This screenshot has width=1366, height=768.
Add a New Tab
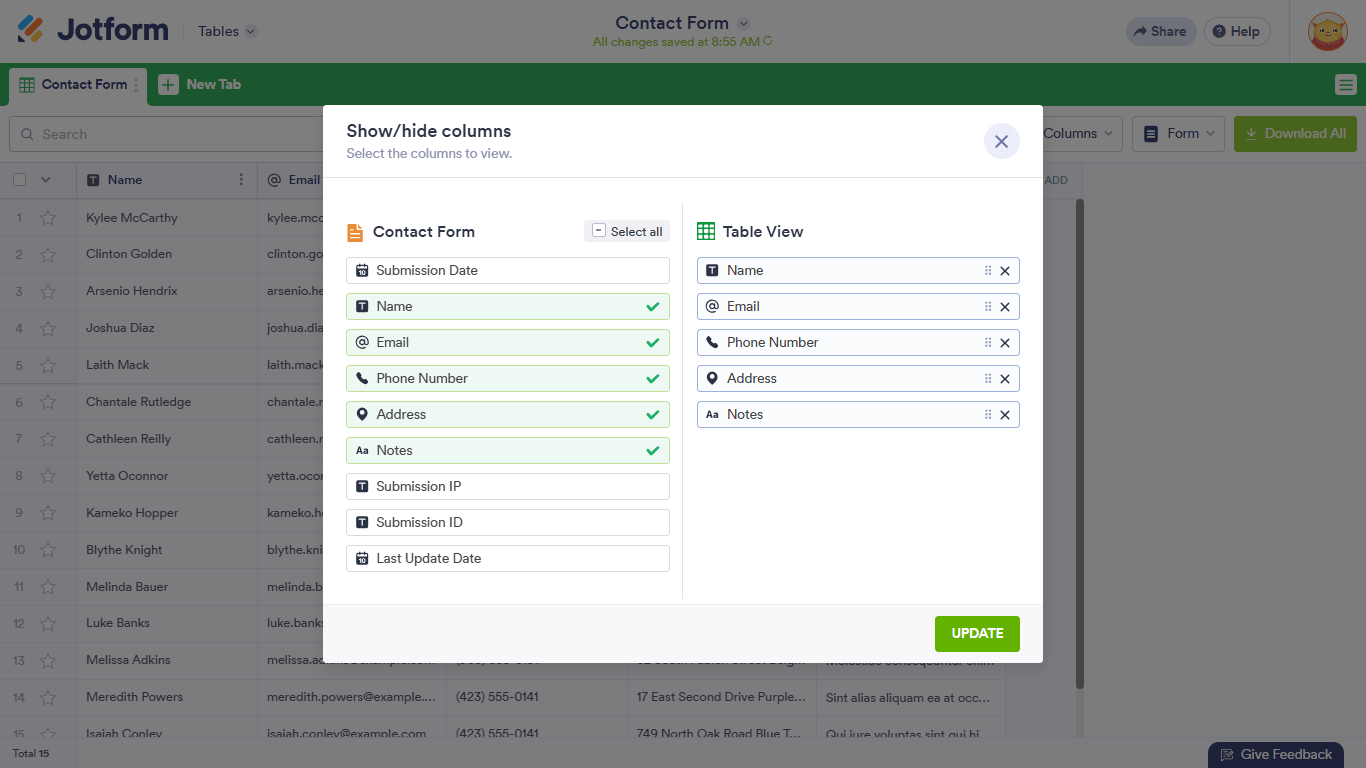point(200,85)
